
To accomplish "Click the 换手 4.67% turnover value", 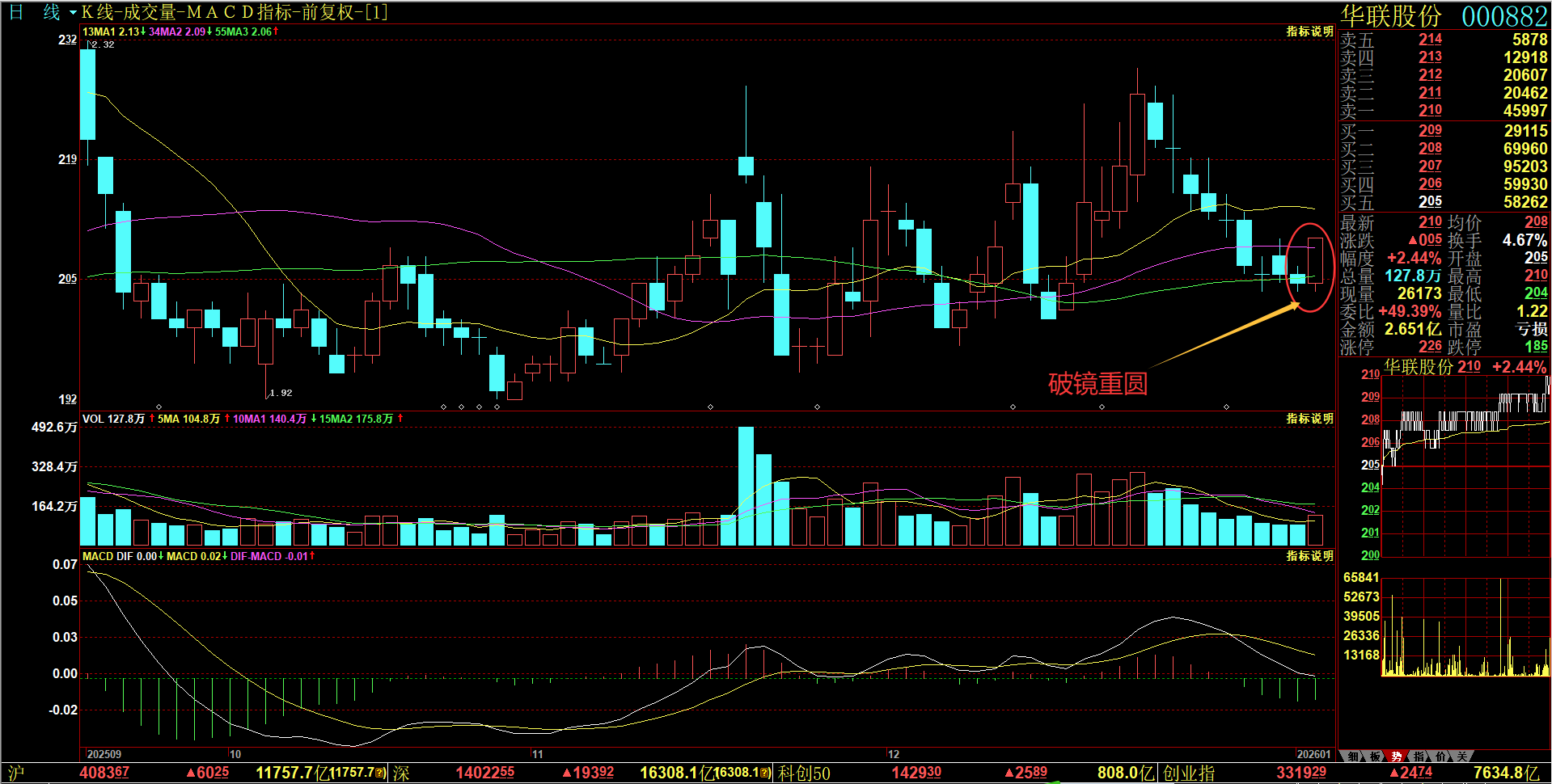I will (1525, 240).
